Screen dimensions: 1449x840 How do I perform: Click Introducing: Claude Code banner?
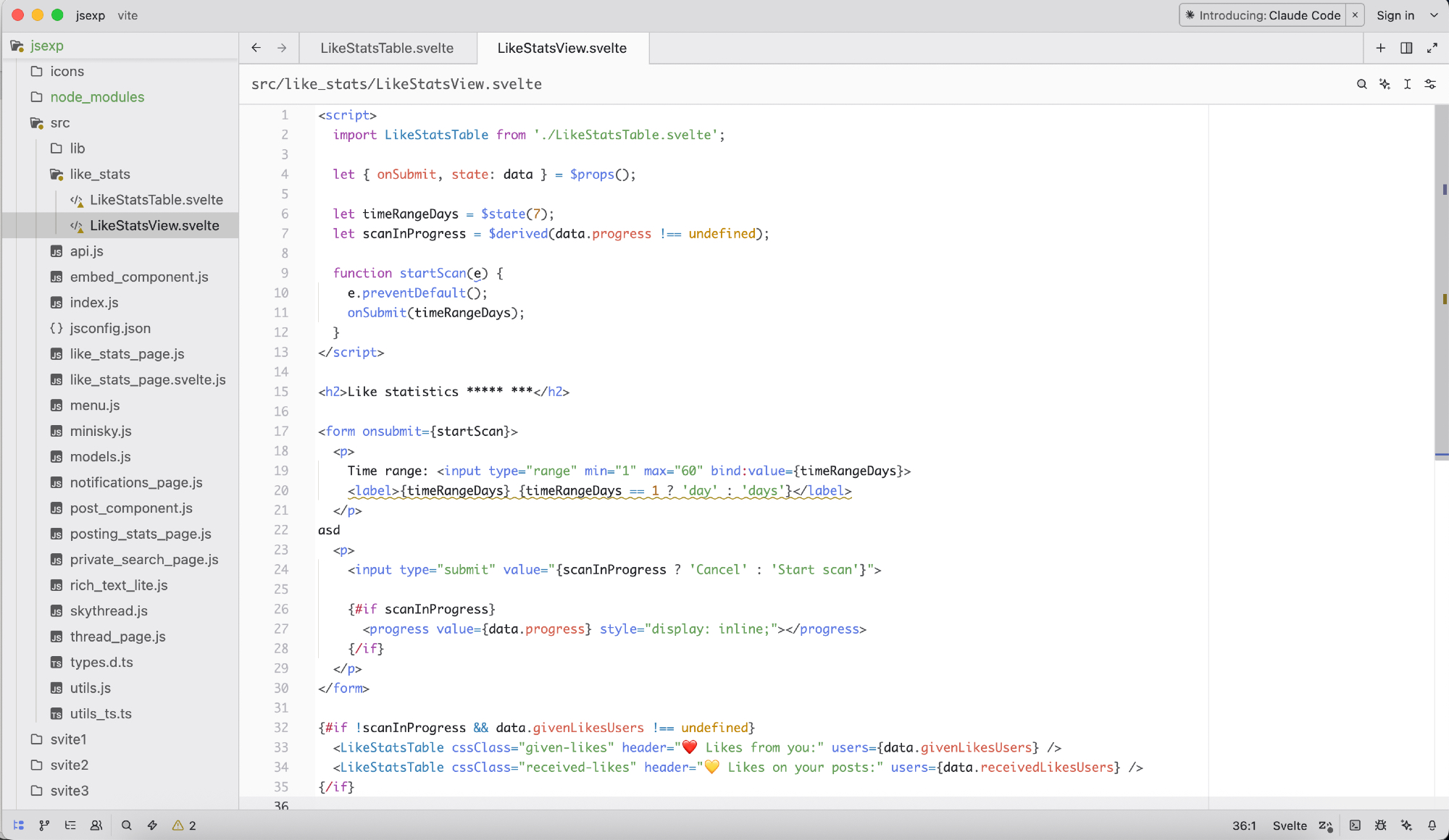1263,15
